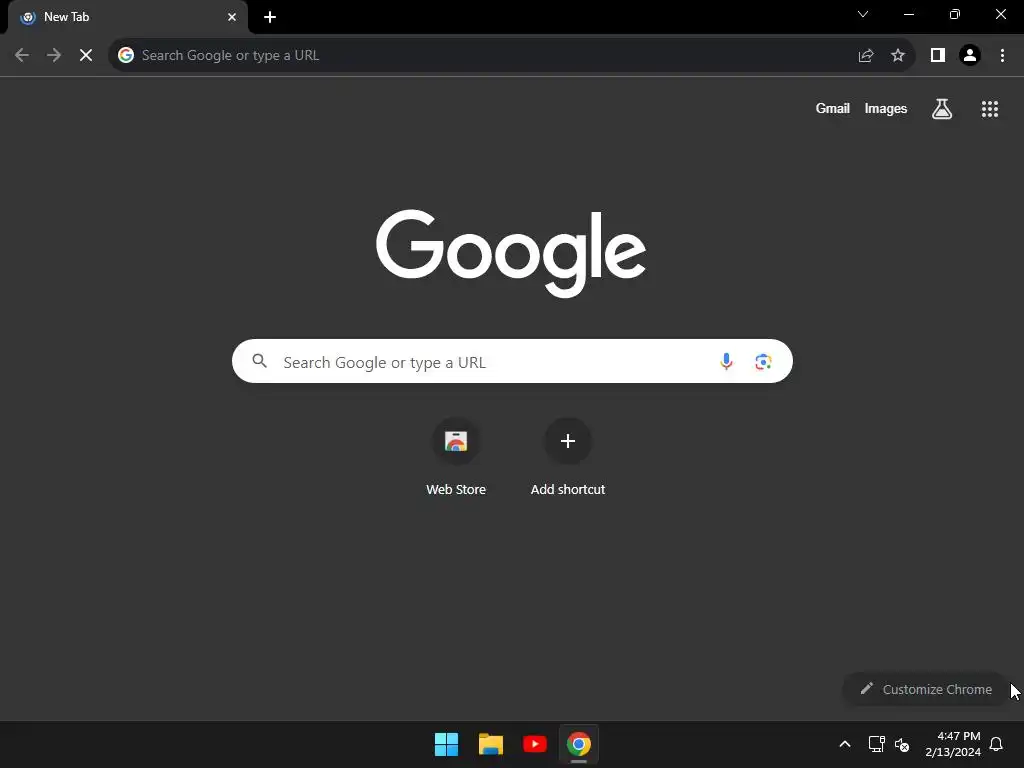
Task: Open the notifications bell
Action: [x=996, y=744]
